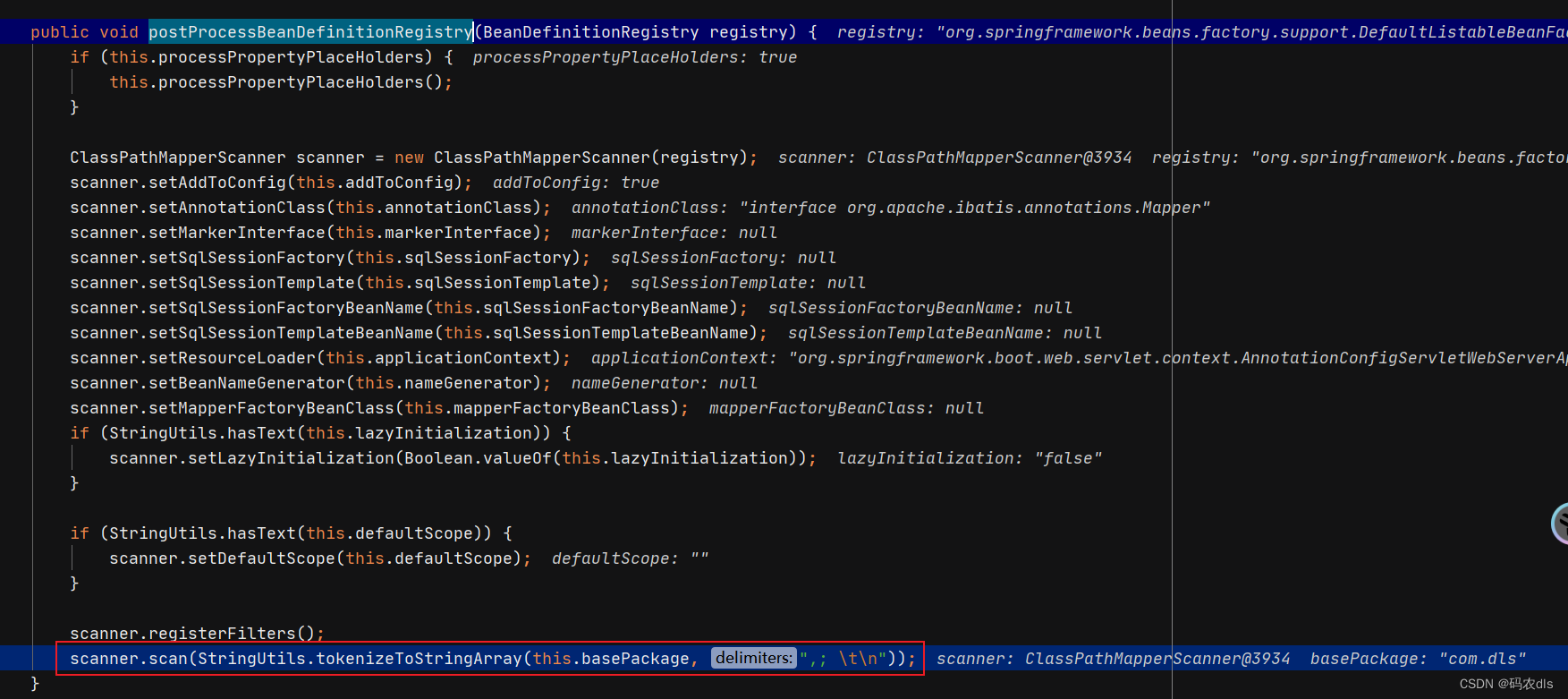Click the annotationClass Mapper interface inline value
1568x699 pixels.
tap(891, 208)
